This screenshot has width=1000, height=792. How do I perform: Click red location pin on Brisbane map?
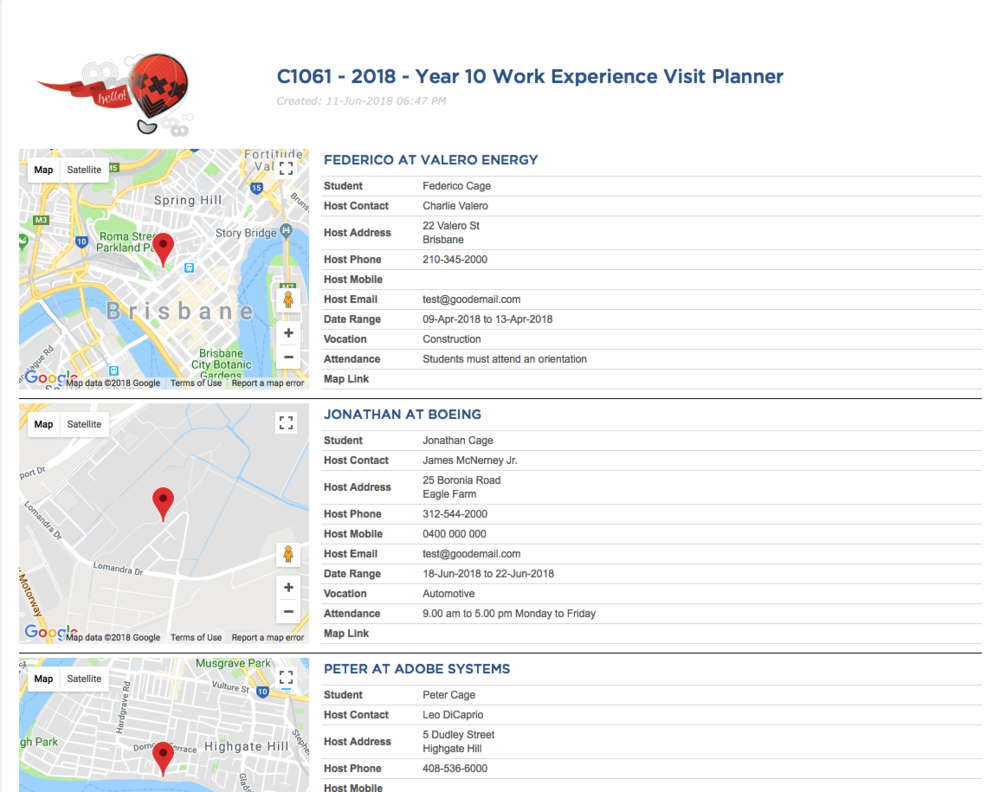click(163, 248)
